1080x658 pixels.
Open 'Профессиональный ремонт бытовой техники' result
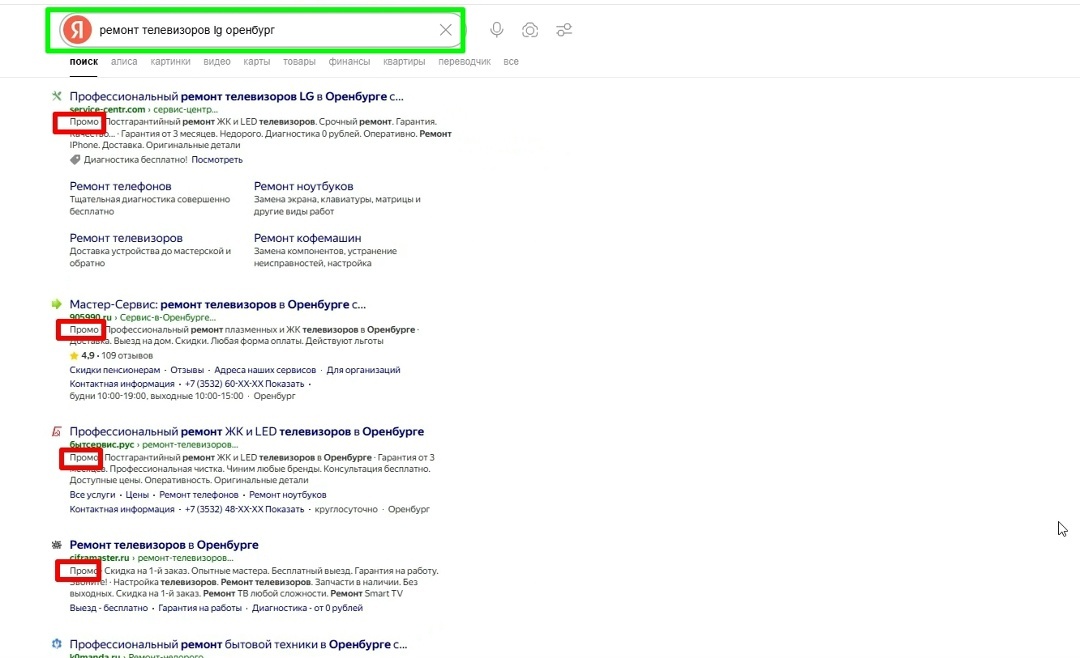[238, 644]
